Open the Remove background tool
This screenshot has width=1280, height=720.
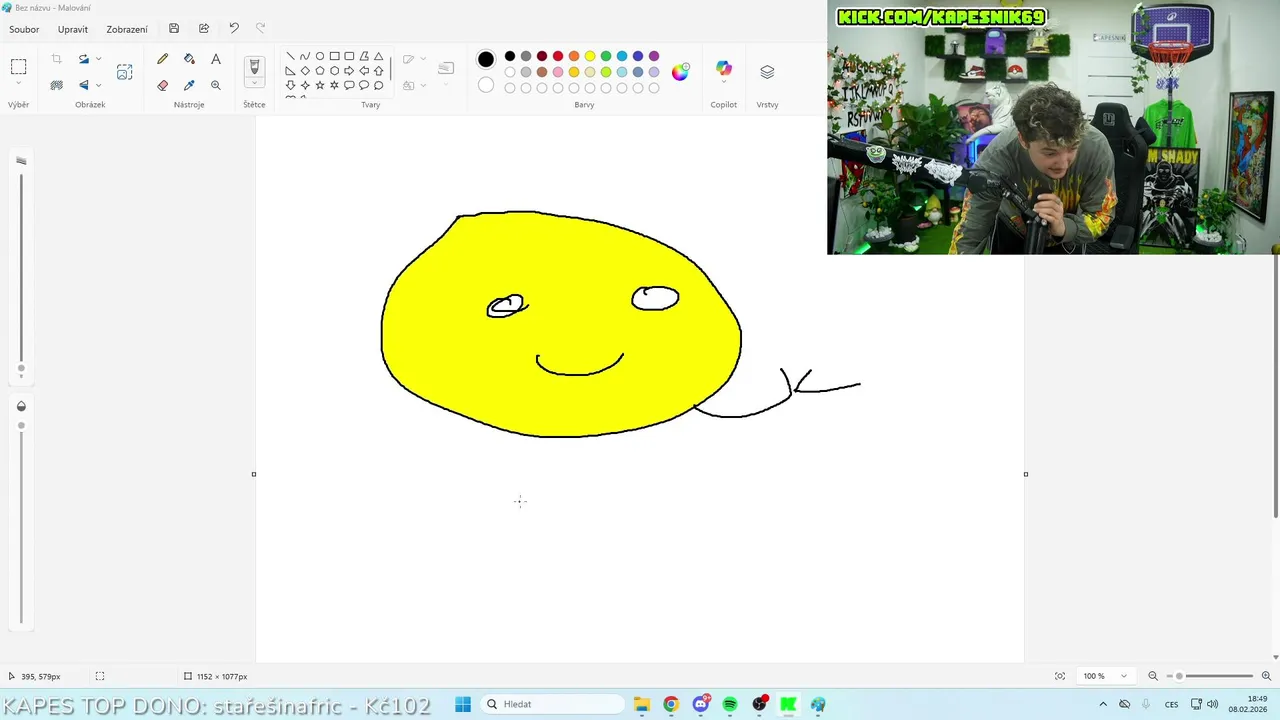[57, 85]
